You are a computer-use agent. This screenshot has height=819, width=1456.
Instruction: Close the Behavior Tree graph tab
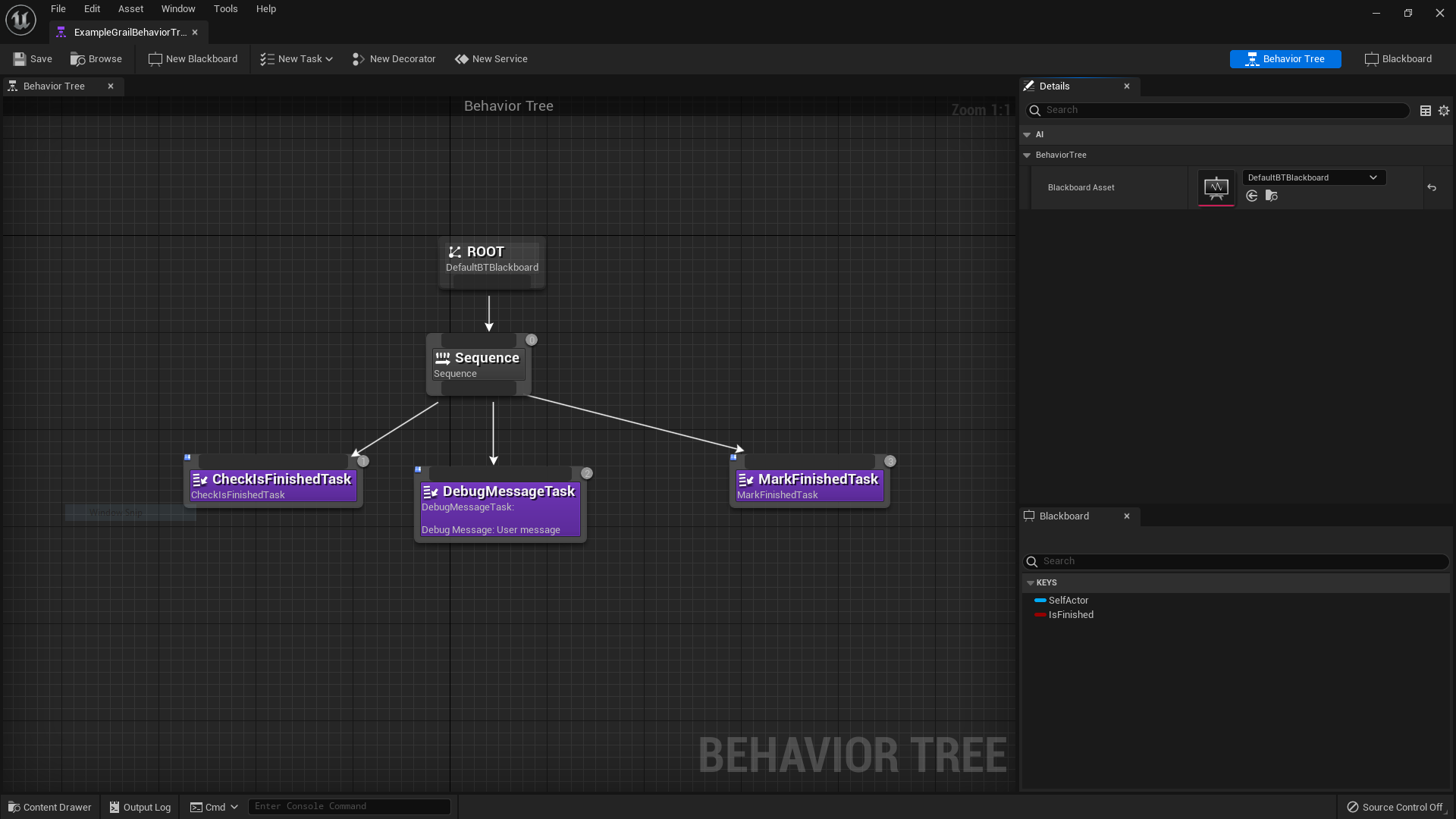[111, 86]
